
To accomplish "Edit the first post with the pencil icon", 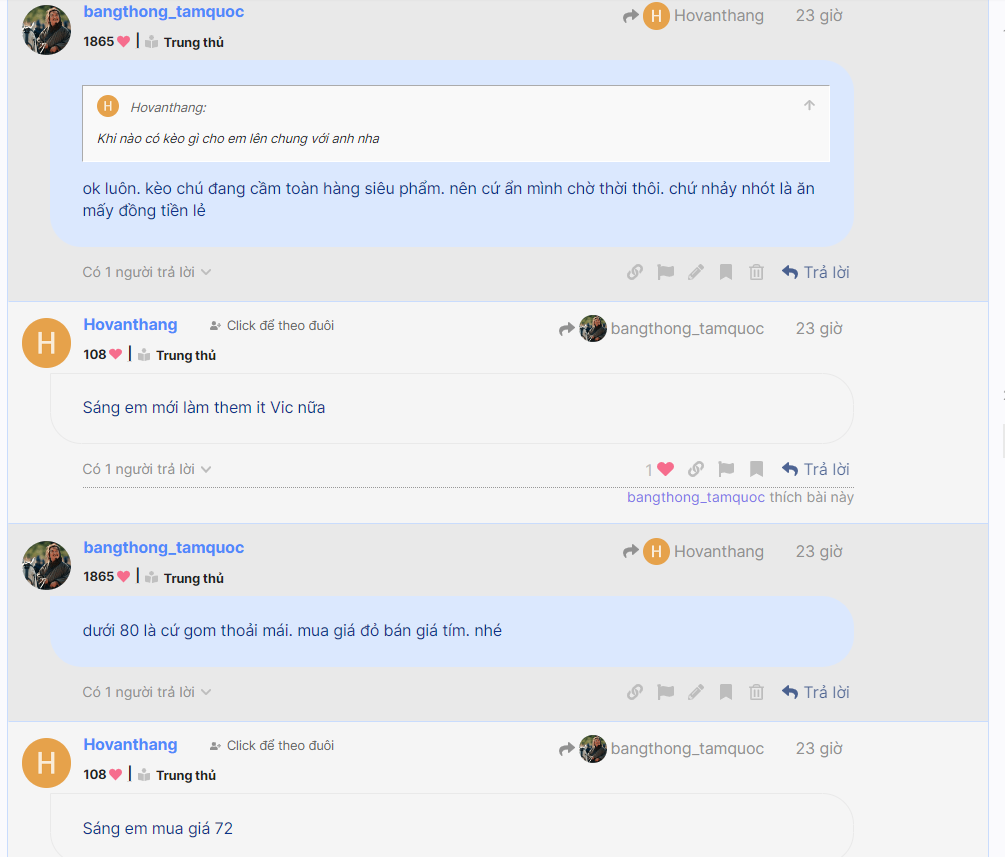I will pyautogui.click(x=695, y=272).
